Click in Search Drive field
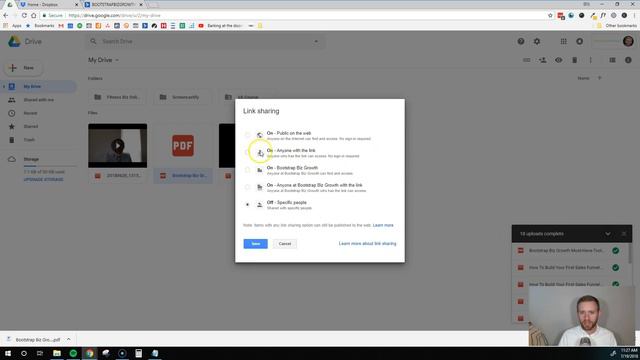This screenshot has width=640, height=360. [204, 42]
